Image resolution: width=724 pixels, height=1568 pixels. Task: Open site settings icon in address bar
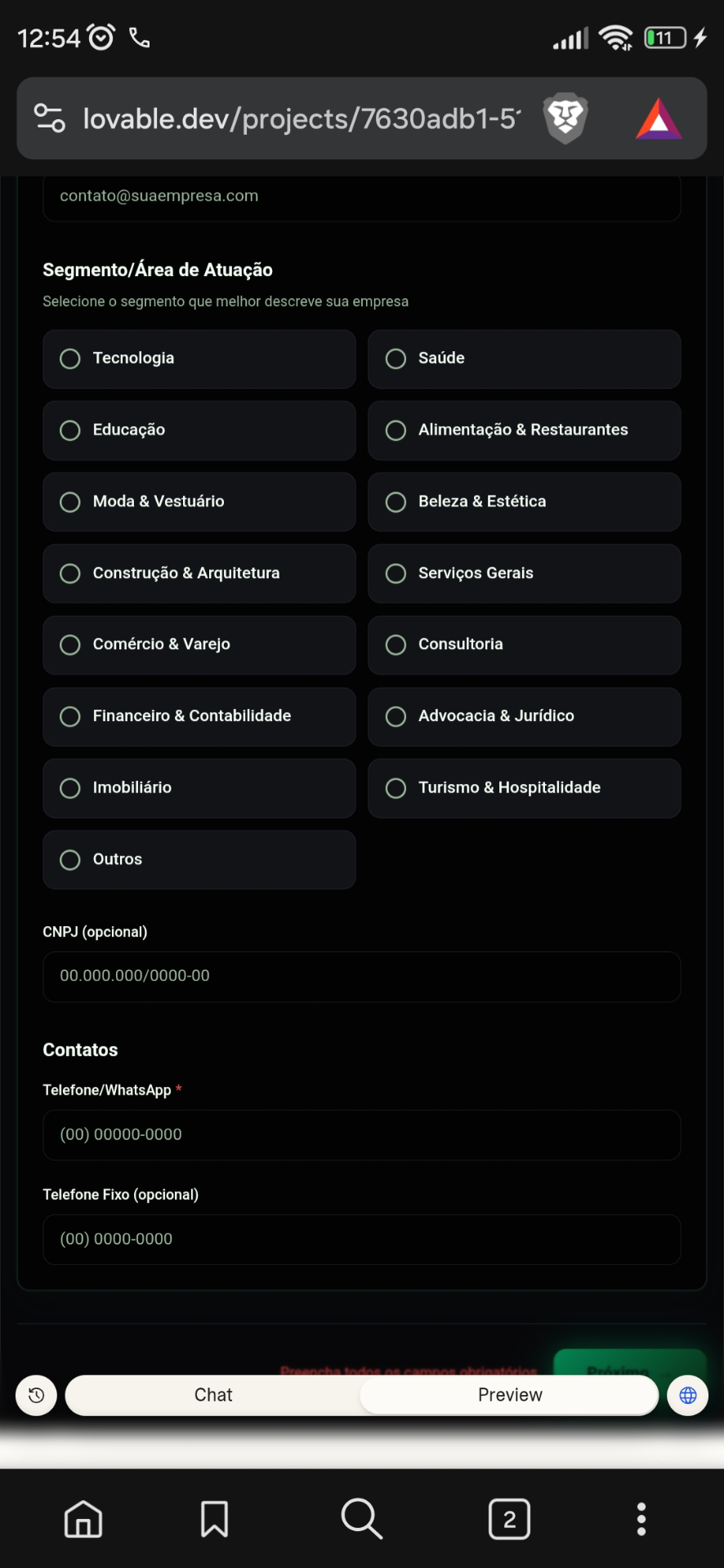[x=49, y=118]
